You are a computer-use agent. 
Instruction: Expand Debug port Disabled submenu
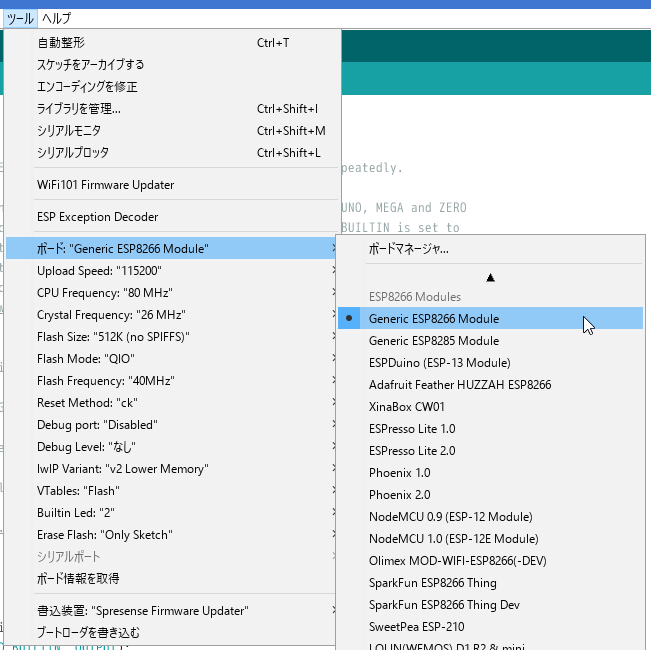[x=171, y=425]
